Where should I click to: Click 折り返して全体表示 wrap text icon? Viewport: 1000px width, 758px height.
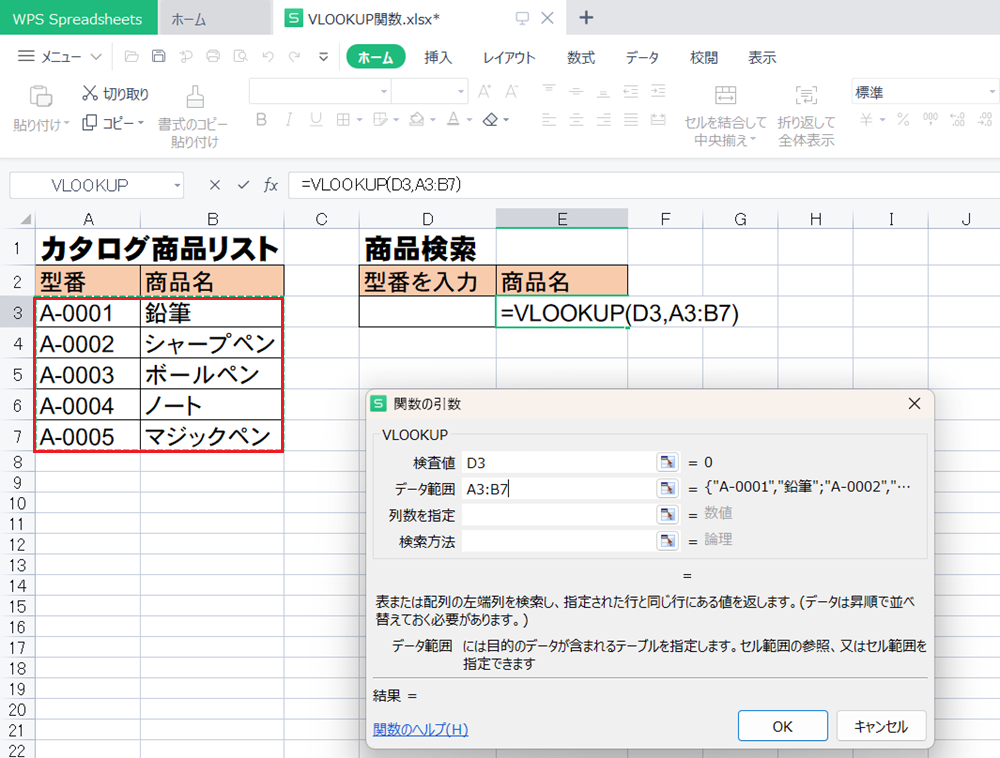pos(806,96)
